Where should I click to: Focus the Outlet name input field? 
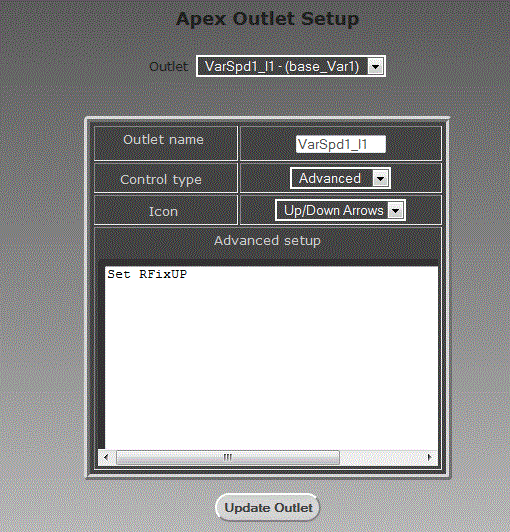tap(341, 144)
